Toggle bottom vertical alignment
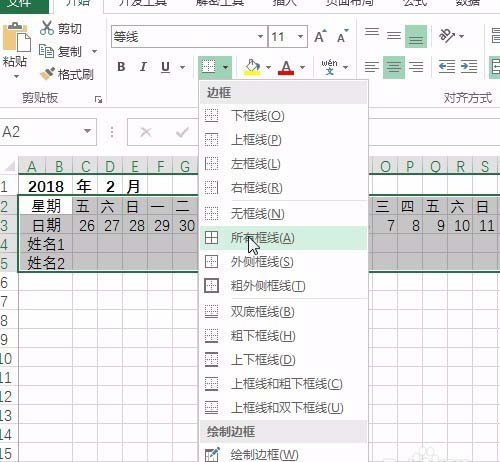 (x=416, y=36)
